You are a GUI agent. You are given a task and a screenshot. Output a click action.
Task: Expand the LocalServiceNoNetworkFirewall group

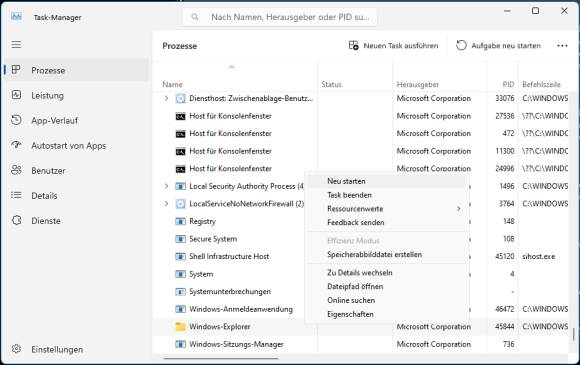pos(166,204)
